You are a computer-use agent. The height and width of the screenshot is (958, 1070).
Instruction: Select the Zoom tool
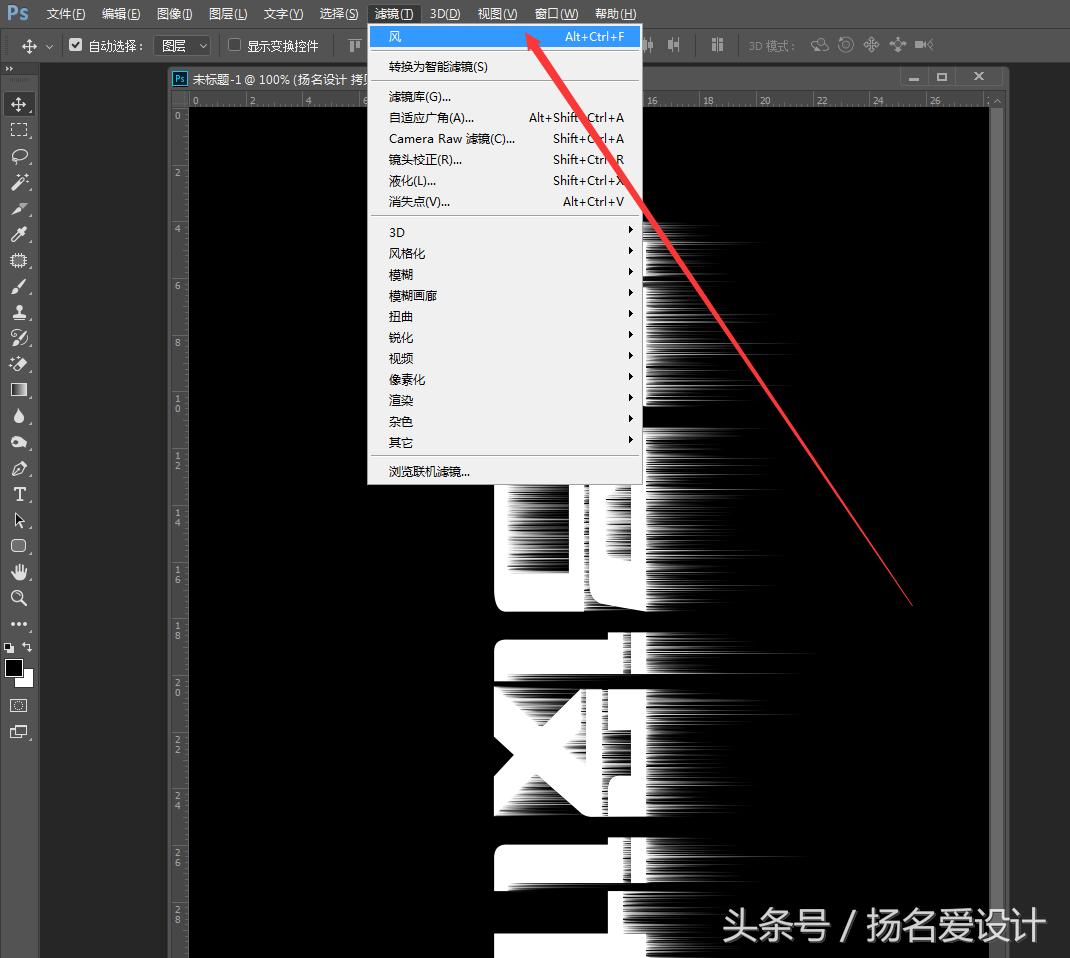(x=20, y=598)
